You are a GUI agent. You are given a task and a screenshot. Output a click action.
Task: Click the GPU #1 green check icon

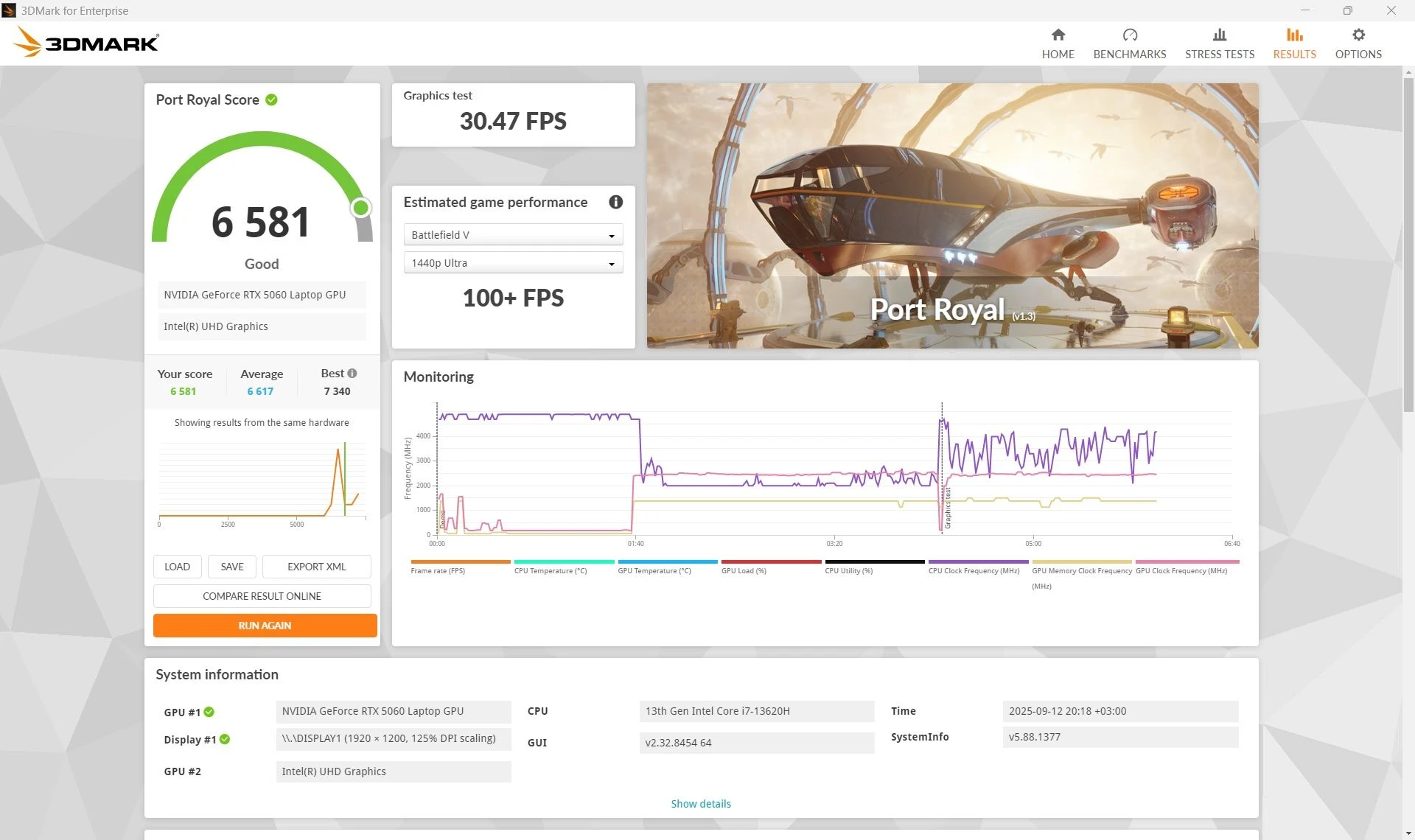tap(209, 712)
